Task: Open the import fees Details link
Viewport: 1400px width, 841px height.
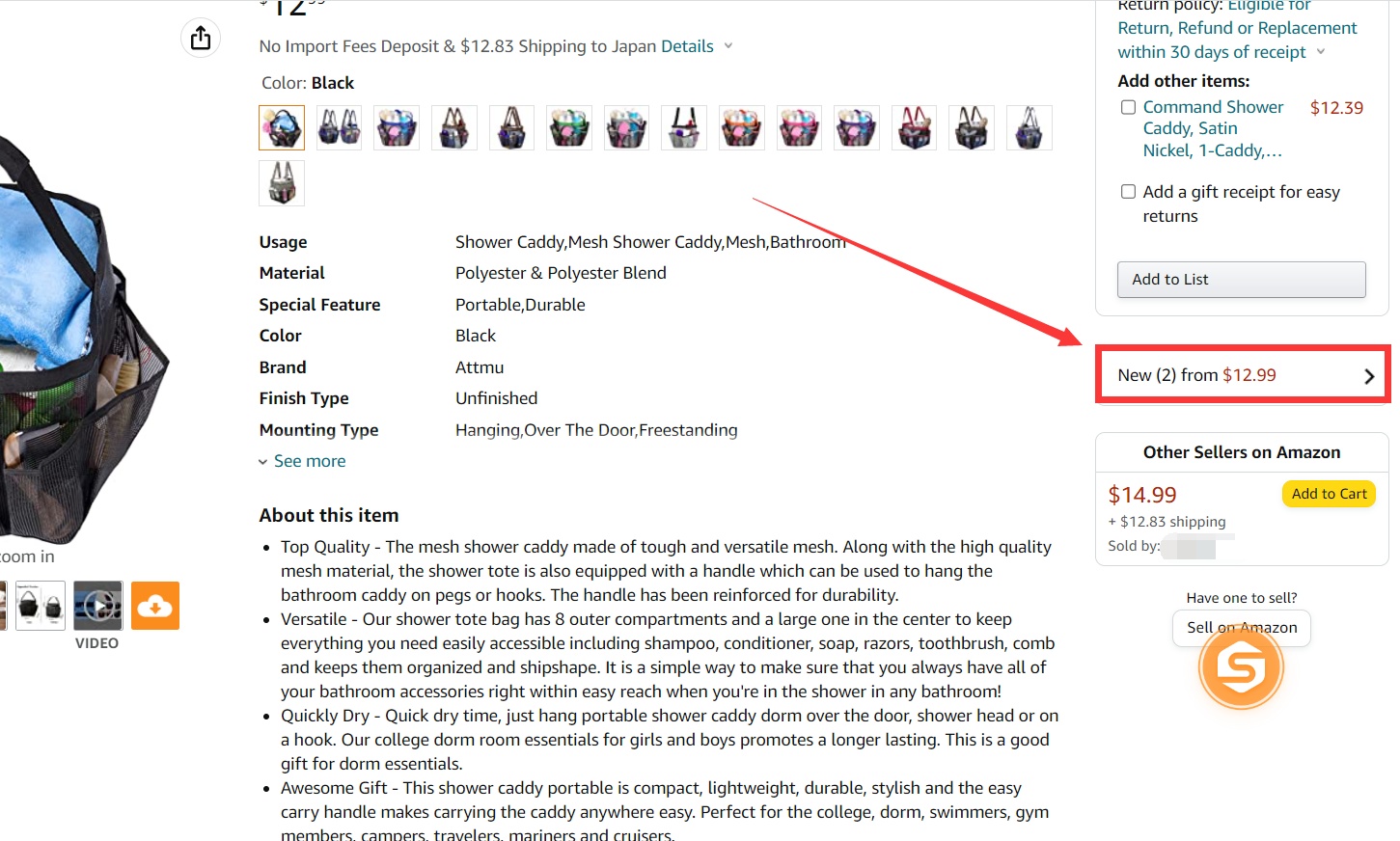Action: coord(687,46)
